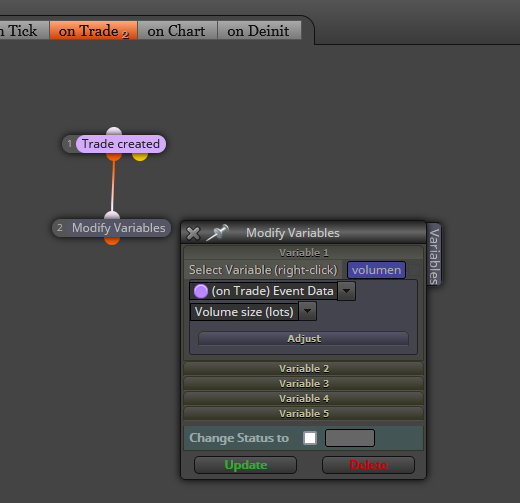Click the number 2 badge on Modify Variables
This screenshot has height=503, width=520.
60,228
